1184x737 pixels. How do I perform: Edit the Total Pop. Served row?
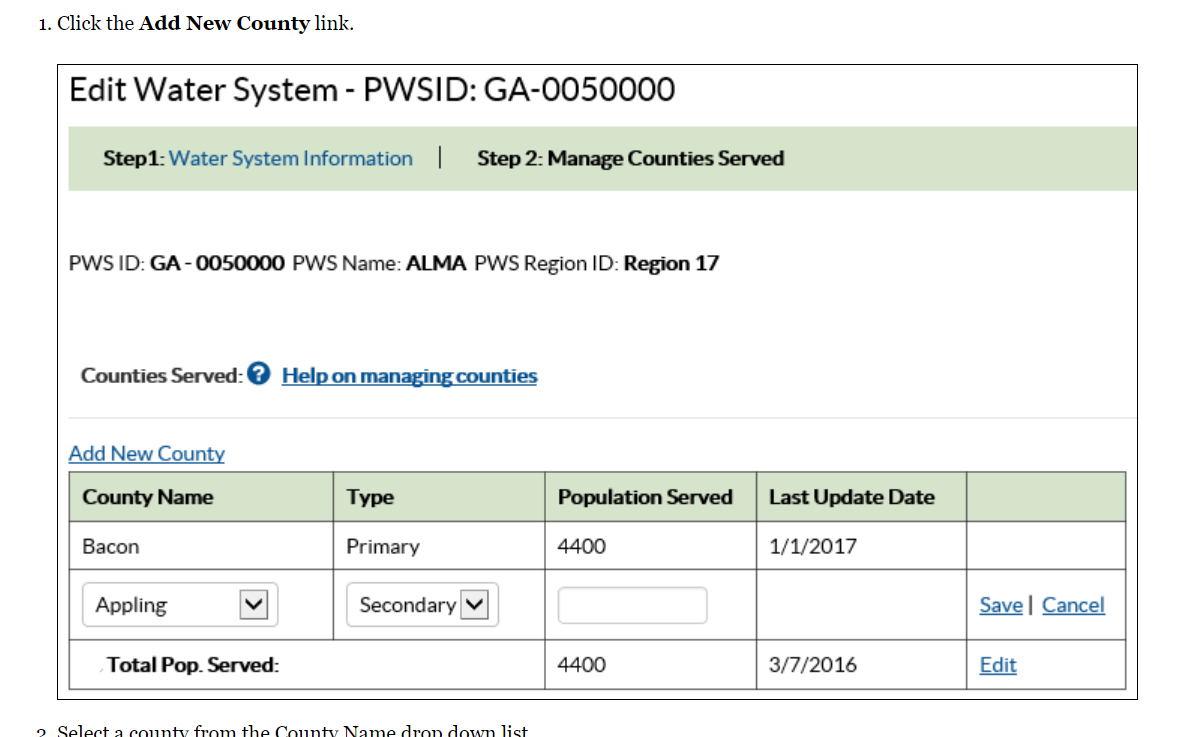click(998, 665)
